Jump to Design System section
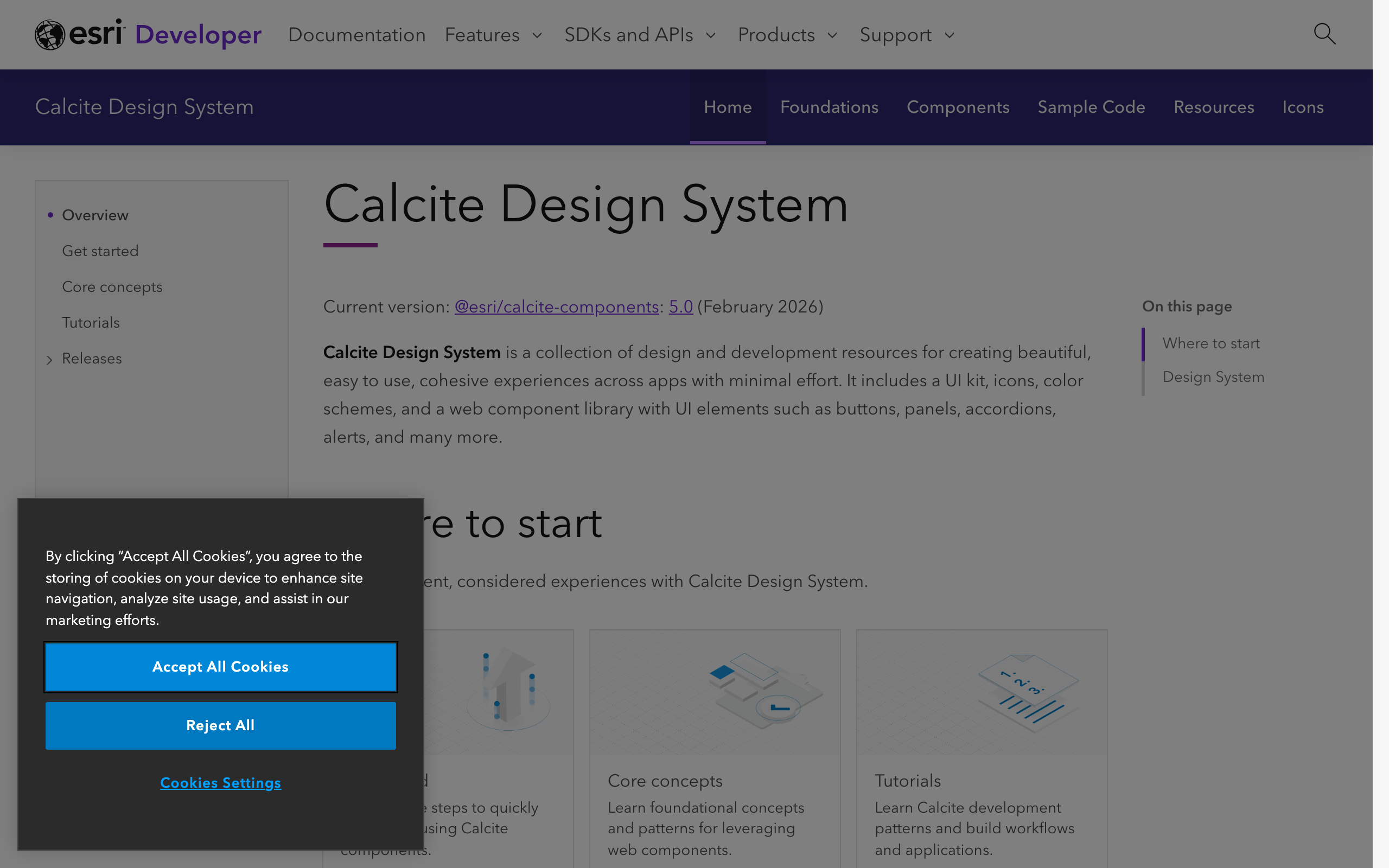The height and width of the screenshot is (868, 1389). 1213,377
